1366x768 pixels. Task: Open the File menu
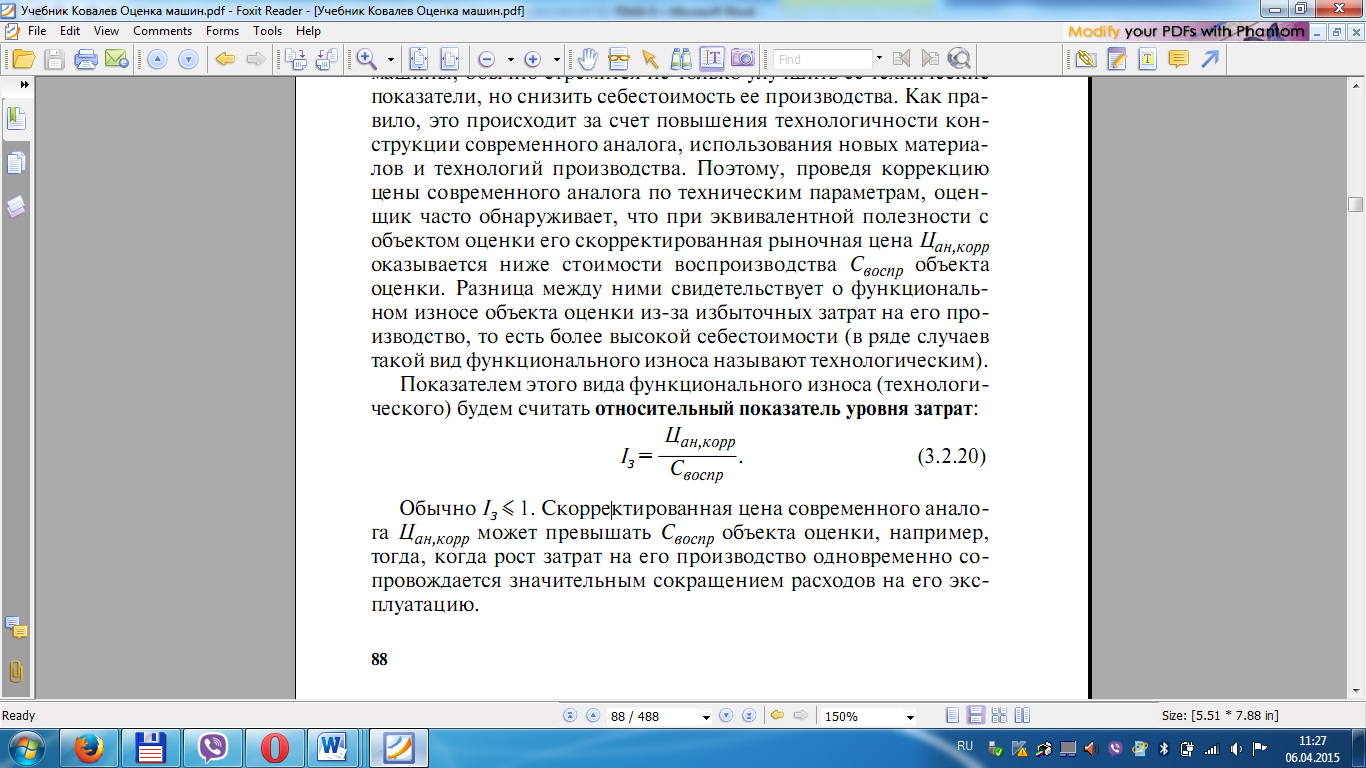(x=37, y=31)
